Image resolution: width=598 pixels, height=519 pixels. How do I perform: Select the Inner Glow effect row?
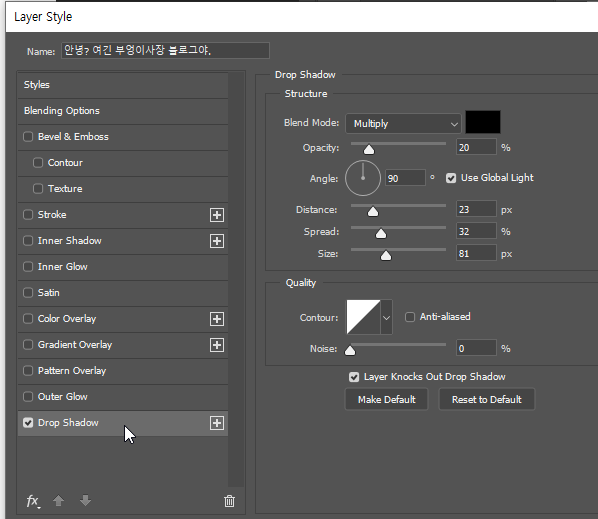tap(123, 267)
